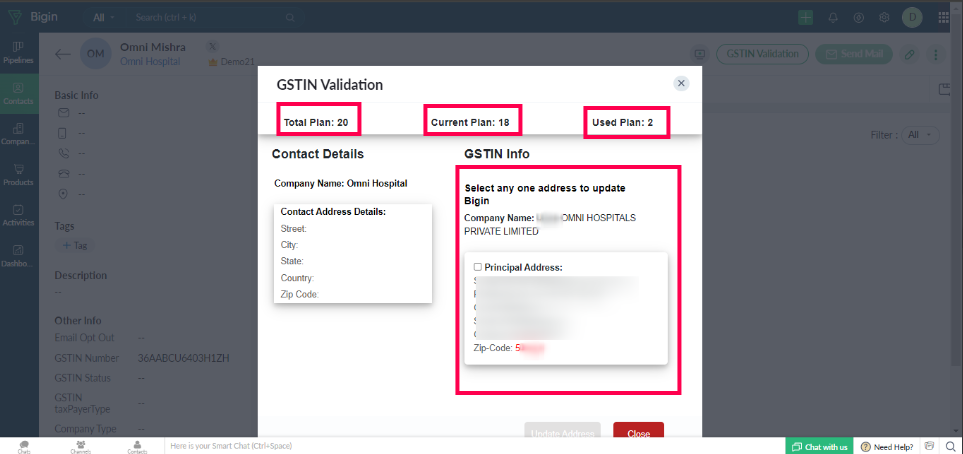This screenshot has height=454, width=963.
Task: Click the Current Plan: 18 text
Action: 470,122
